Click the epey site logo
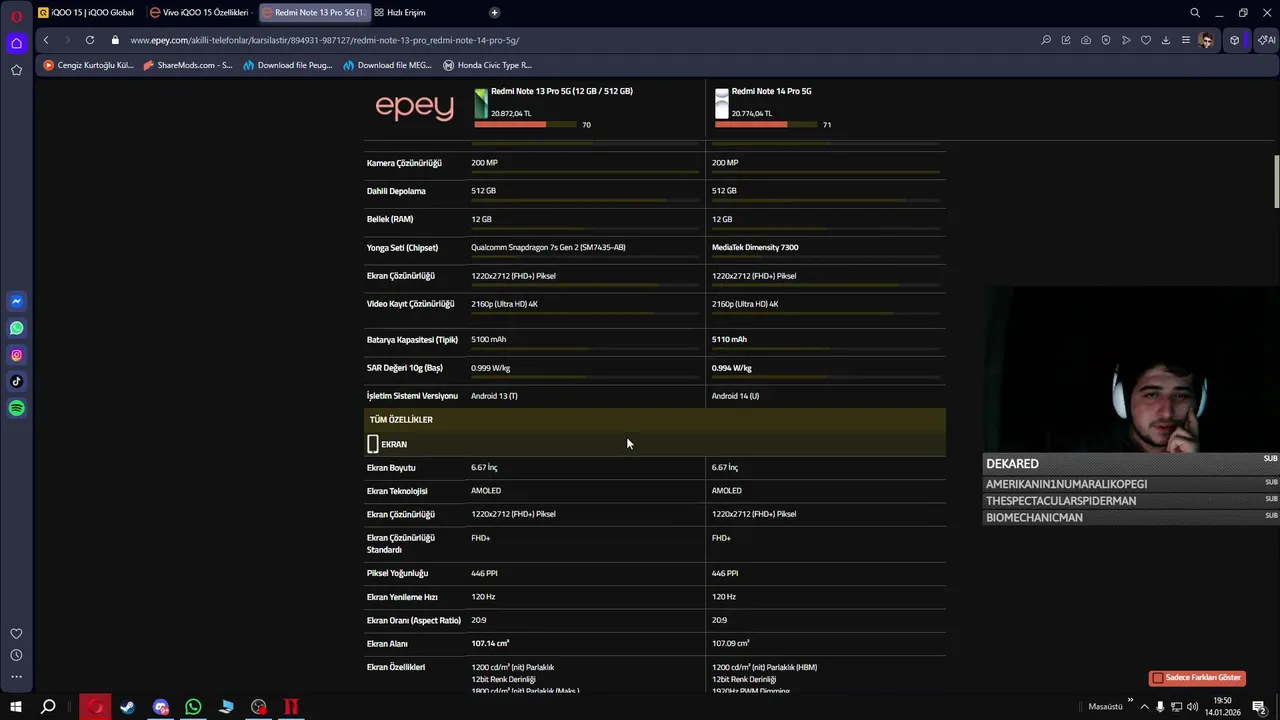The image size is (1280, 720). click(414, 106)
